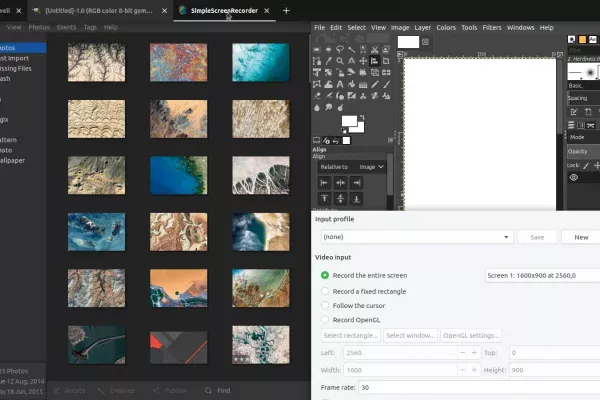
Task: Select GIMP's Scissors Select tool
Action: point(375,49)
